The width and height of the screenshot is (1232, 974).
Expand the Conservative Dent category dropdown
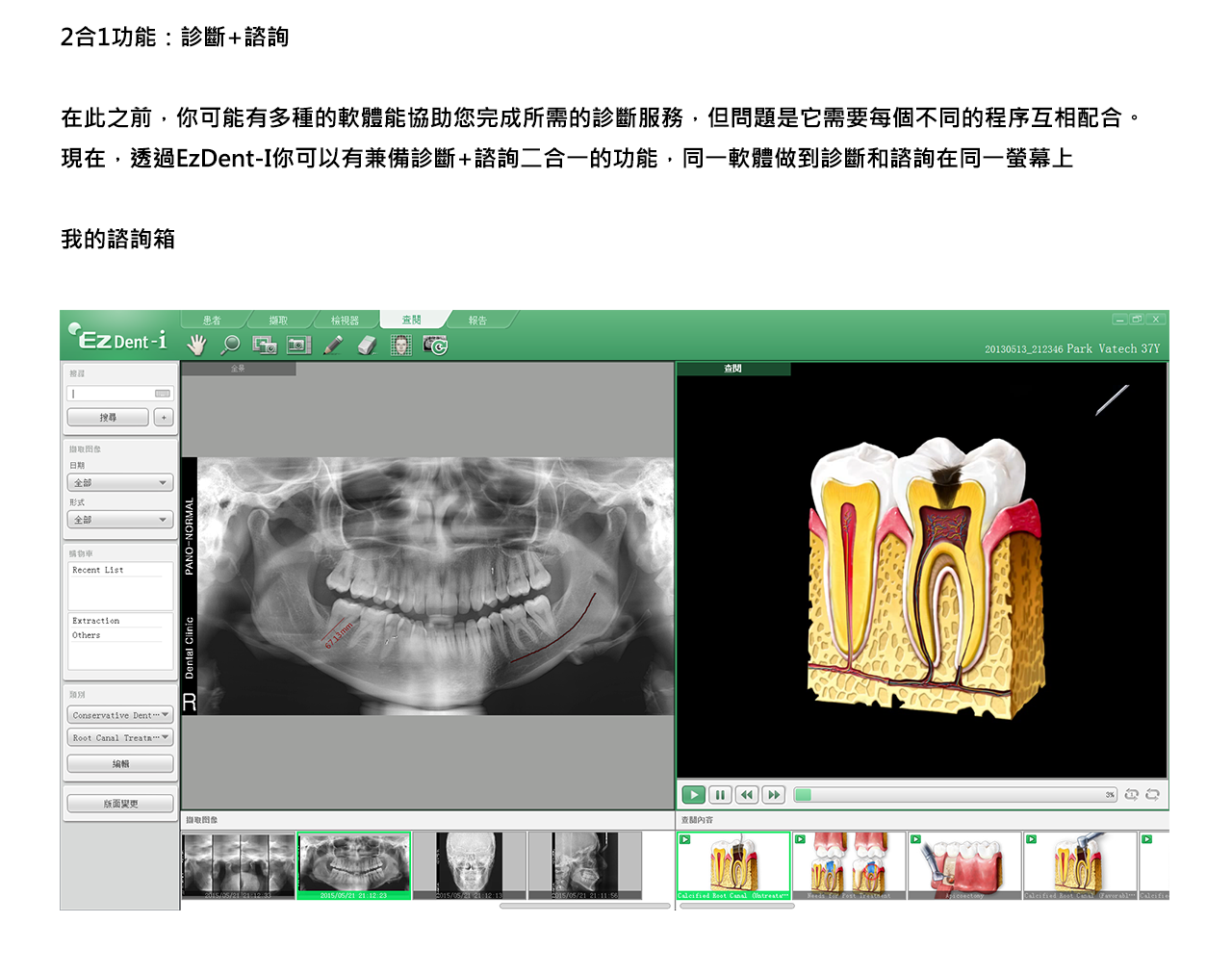point(120,715)
